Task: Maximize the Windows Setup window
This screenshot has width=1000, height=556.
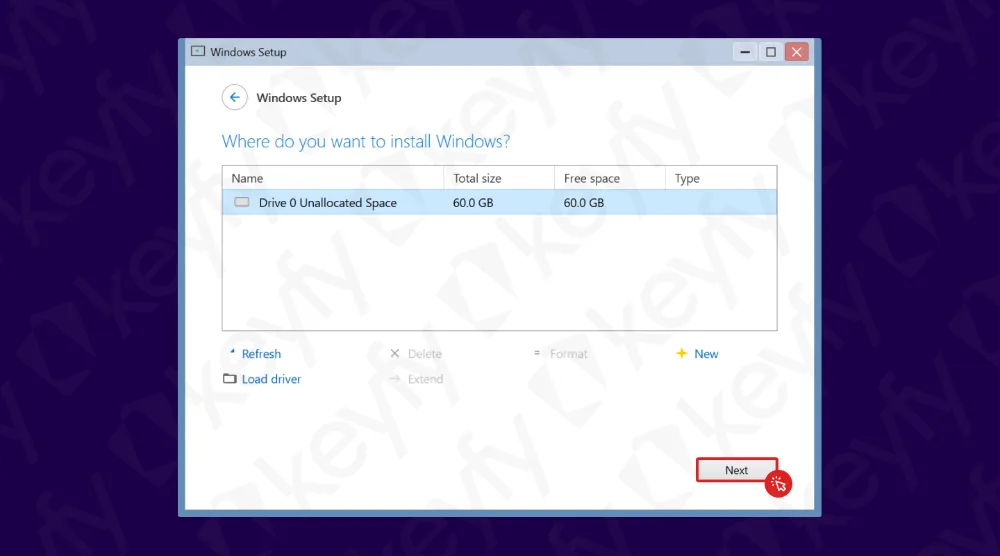Action: coord(770,52)
